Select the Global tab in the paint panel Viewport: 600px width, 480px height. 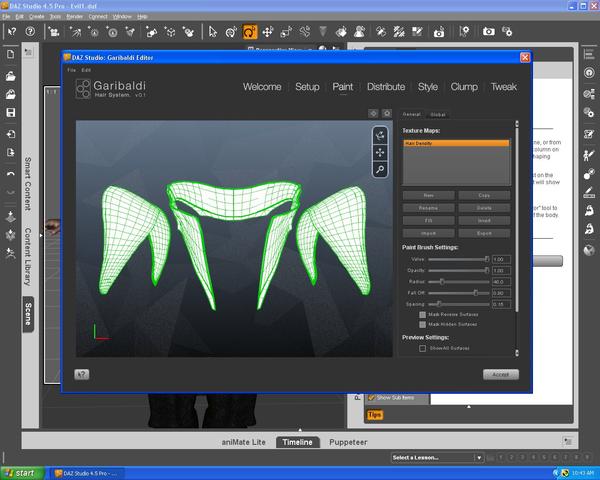coord(438,114)
